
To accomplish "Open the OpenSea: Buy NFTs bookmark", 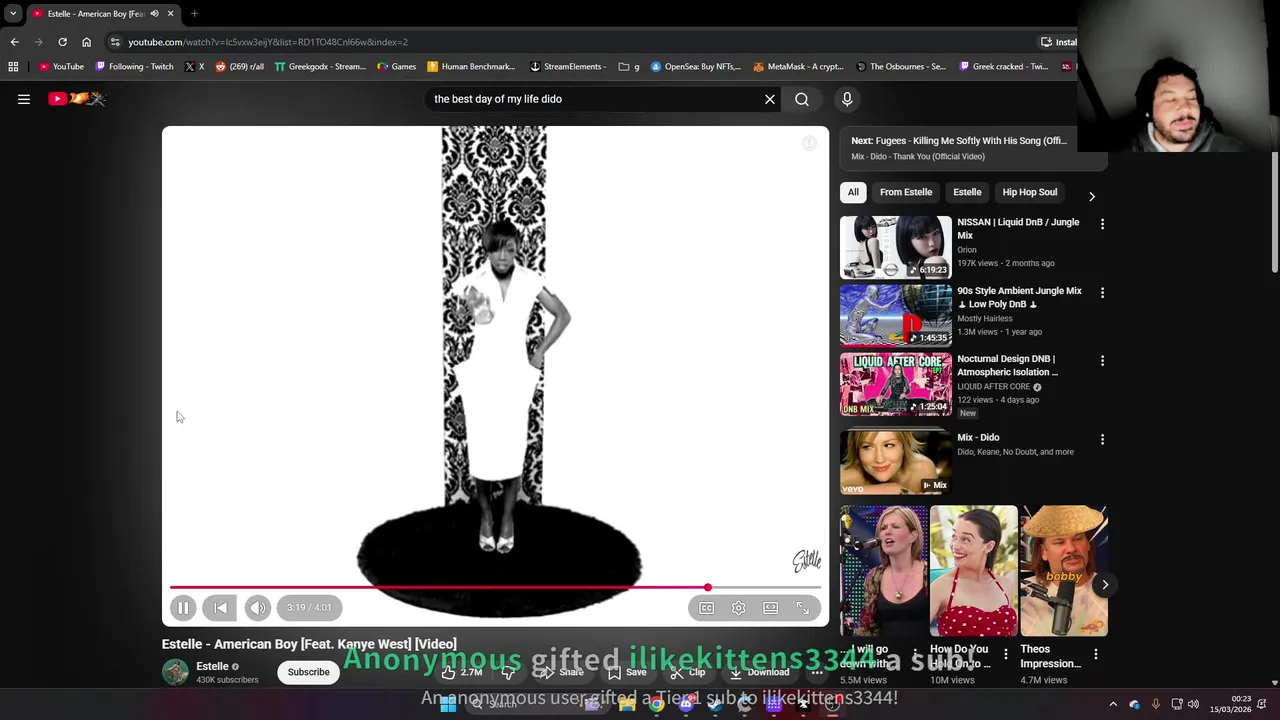I will click(695, 67).
